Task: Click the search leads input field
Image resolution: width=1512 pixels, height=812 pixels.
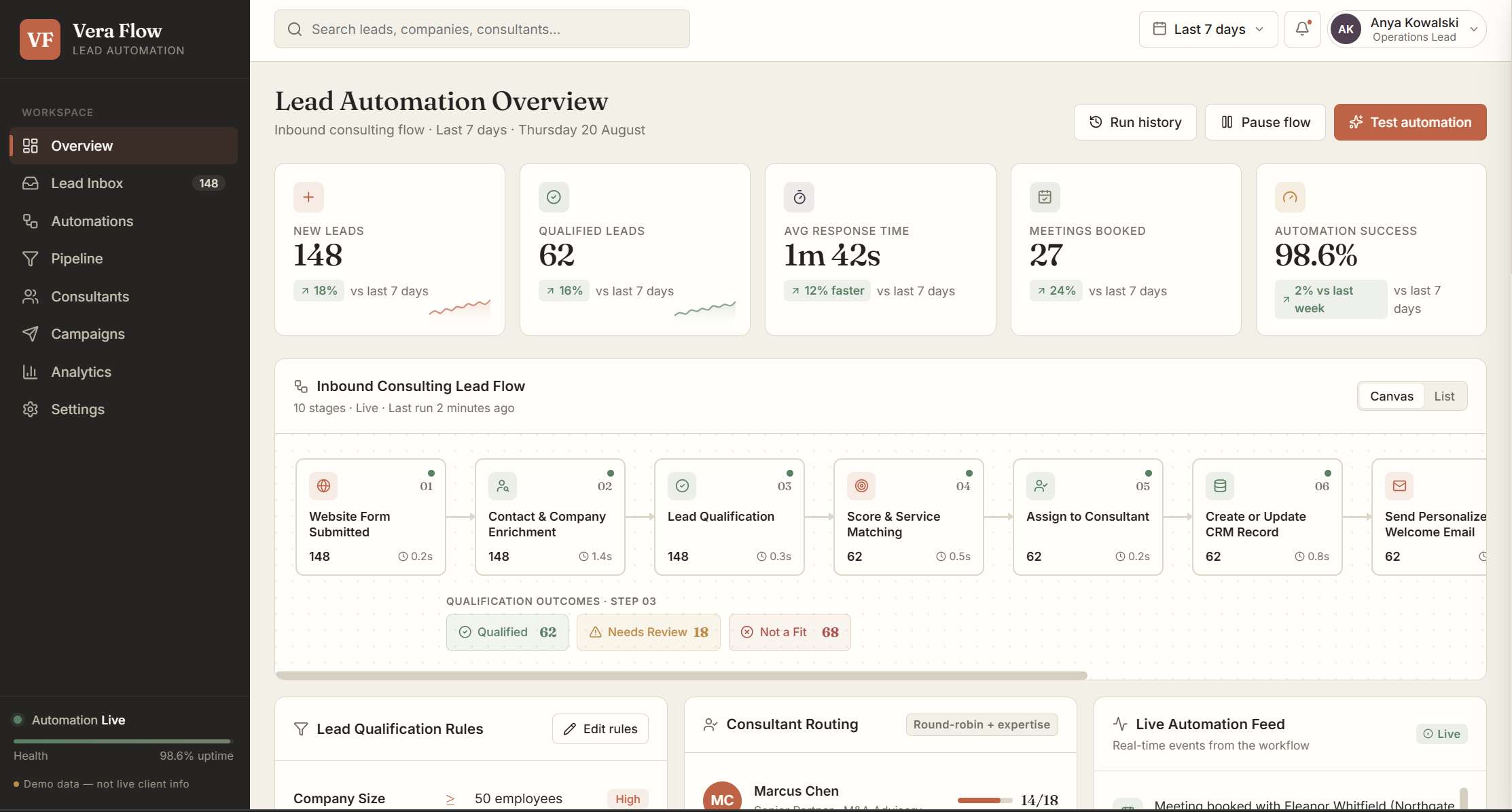Action: (482, 29)
